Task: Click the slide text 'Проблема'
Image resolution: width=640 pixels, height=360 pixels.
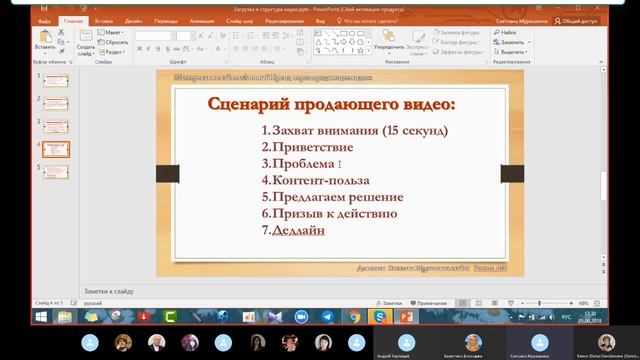Action: (x=303, y=164)
